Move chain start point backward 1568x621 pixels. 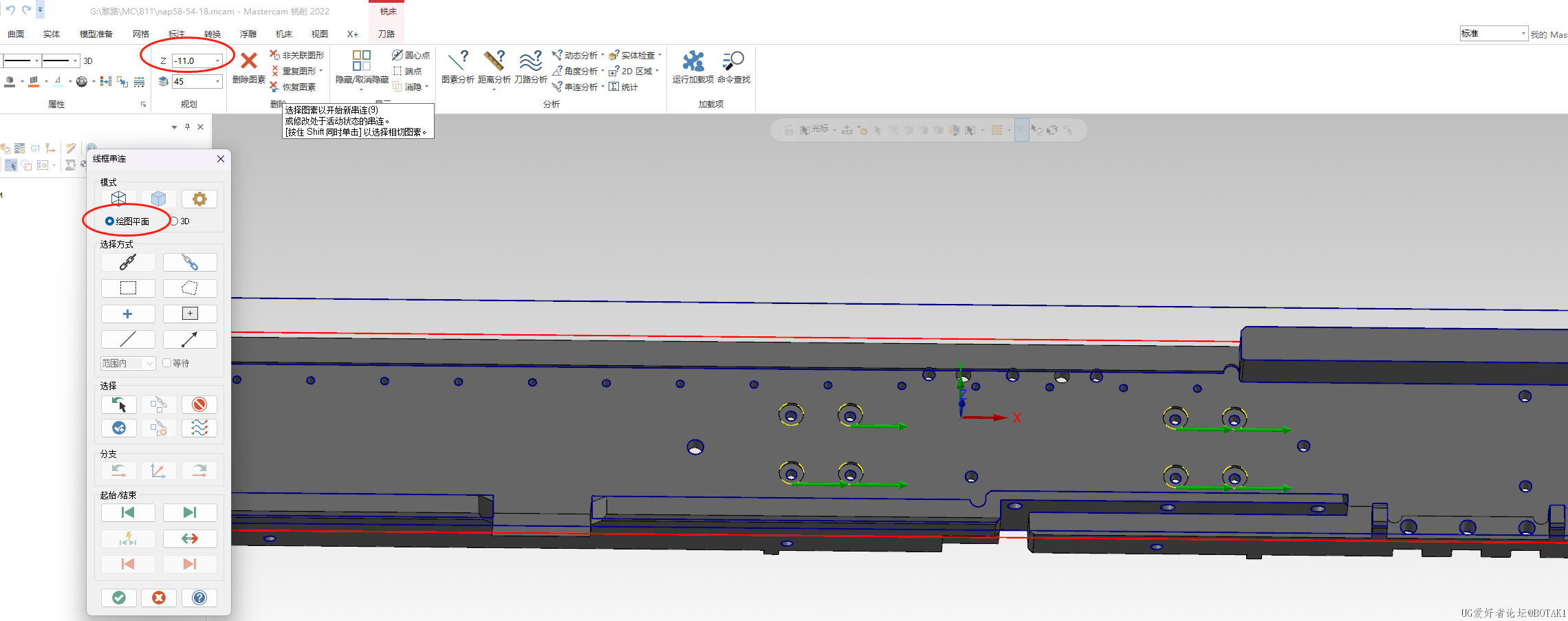(x=128, y=512)
